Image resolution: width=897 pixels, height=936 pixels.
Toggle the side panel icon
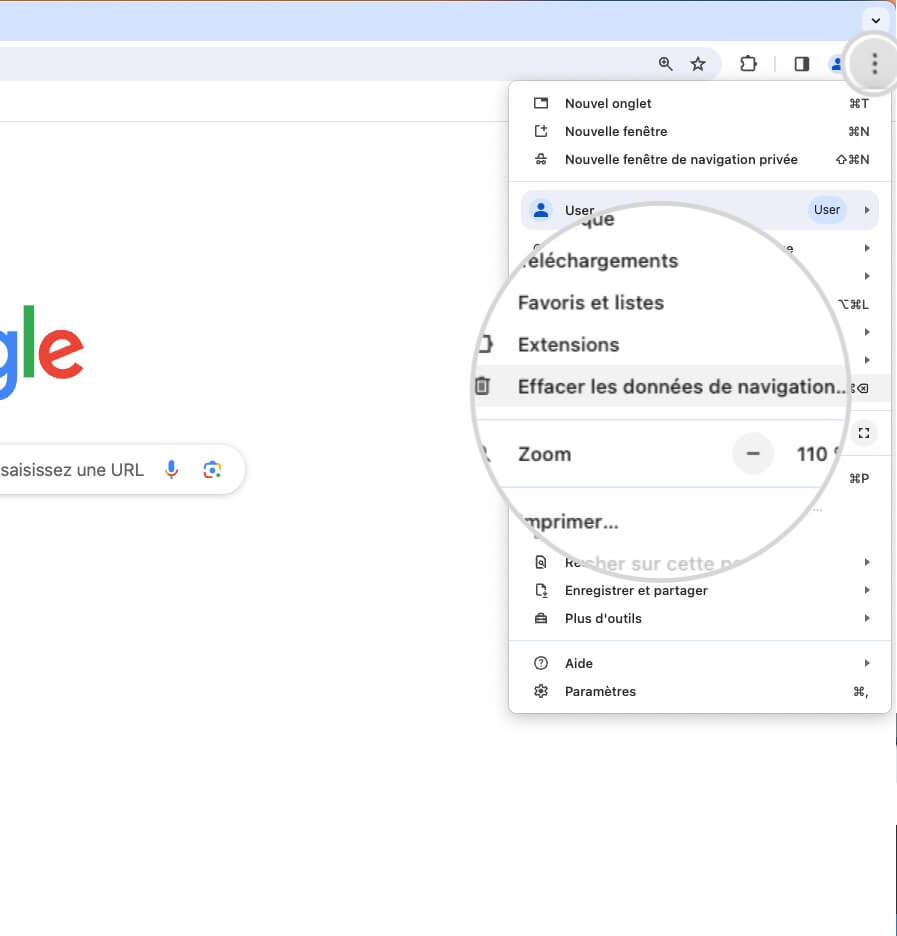click(x=802, y=63)
